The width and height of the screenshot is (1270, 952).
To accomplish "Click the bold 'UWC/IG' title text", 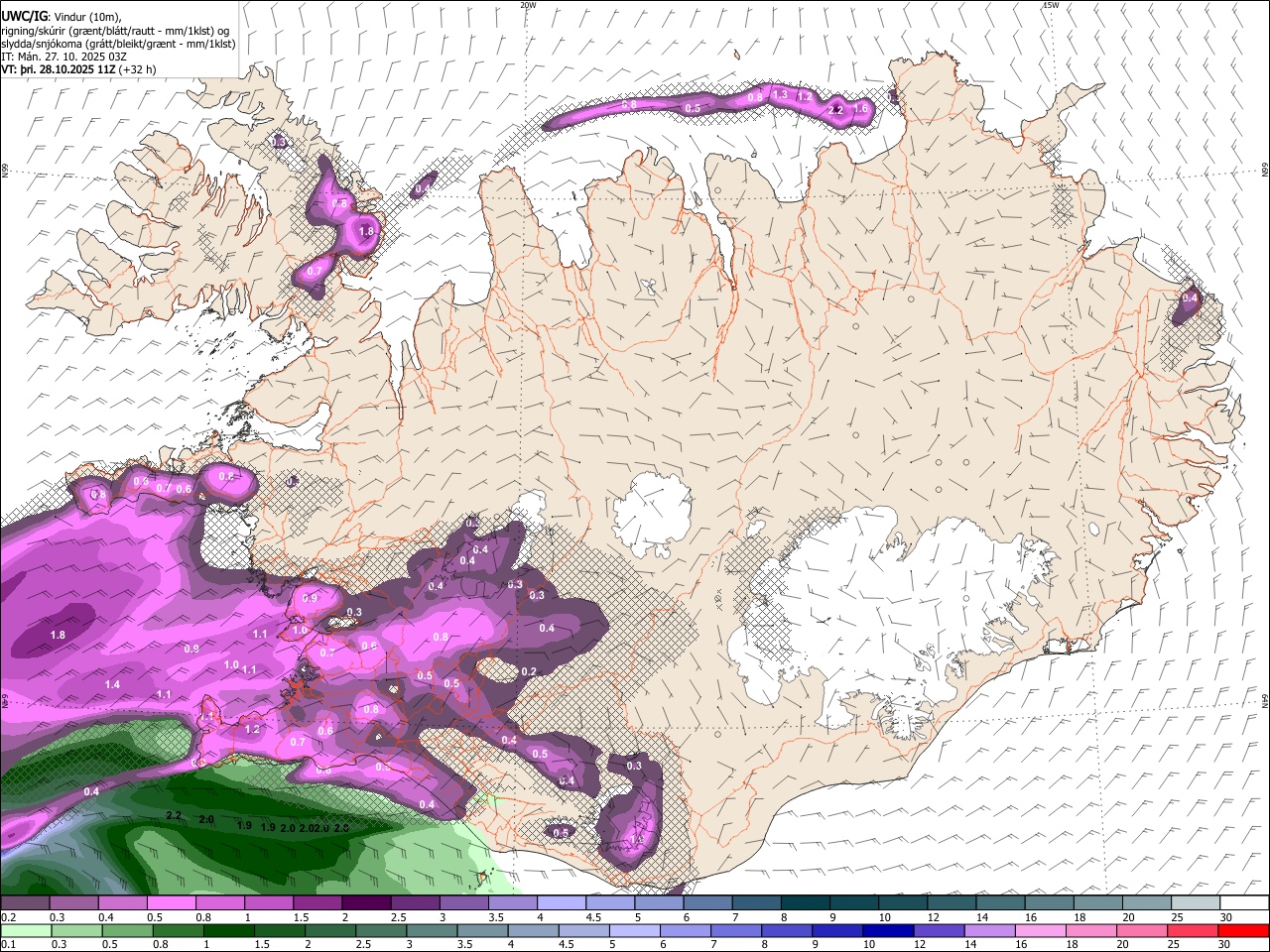I will pyautogui.click(x=23, y=15).
